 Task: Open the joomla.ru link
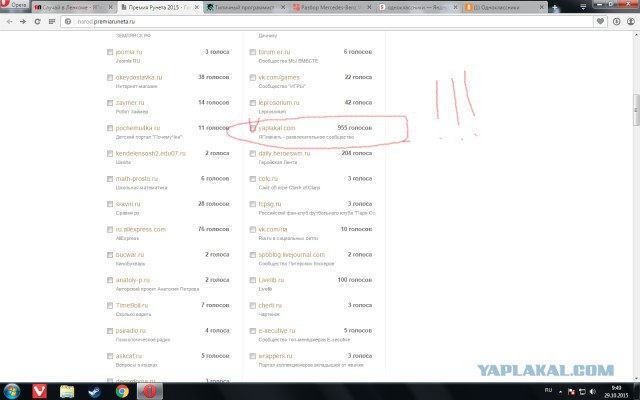point(129,52)
